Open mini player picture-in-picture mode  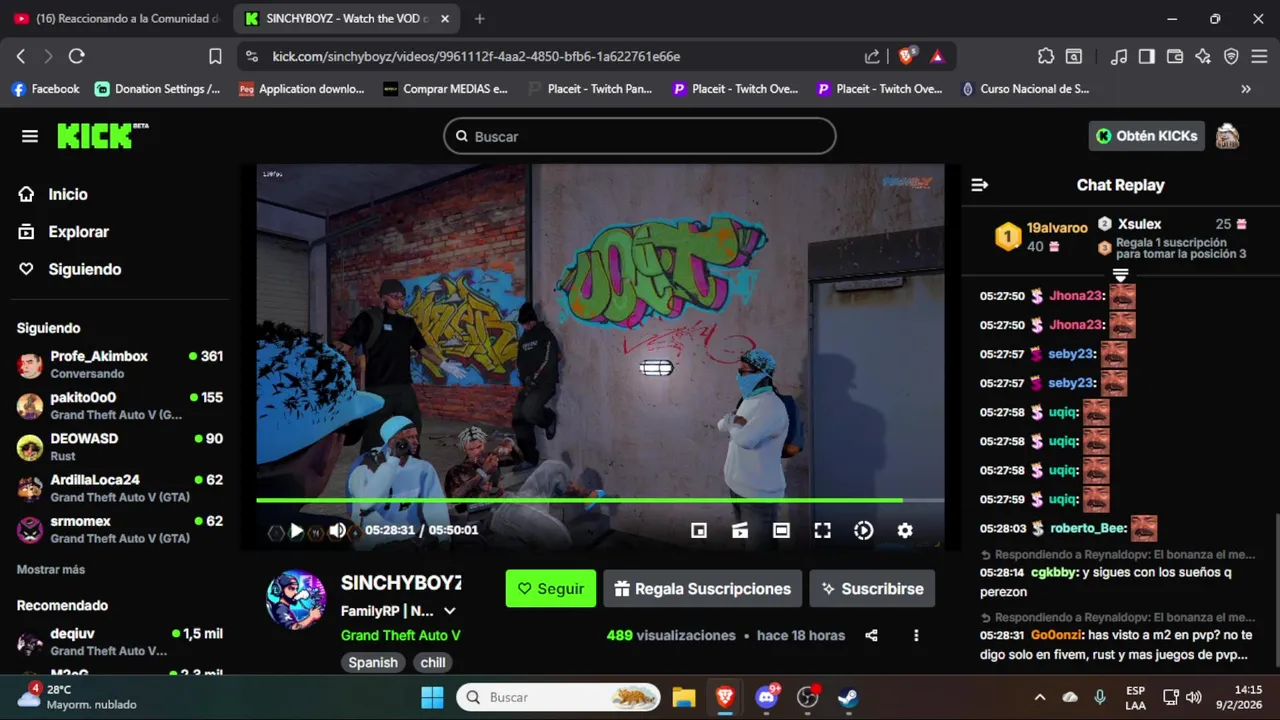pyautogui.click(x=699, y=531)
